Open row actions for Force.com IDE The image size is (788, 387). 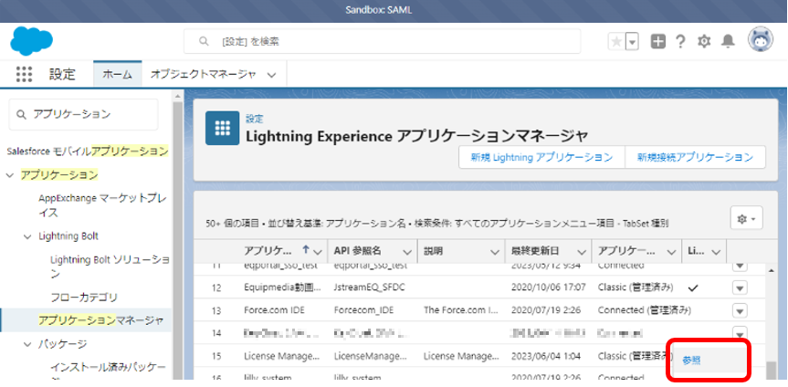[x=740, y=311]
